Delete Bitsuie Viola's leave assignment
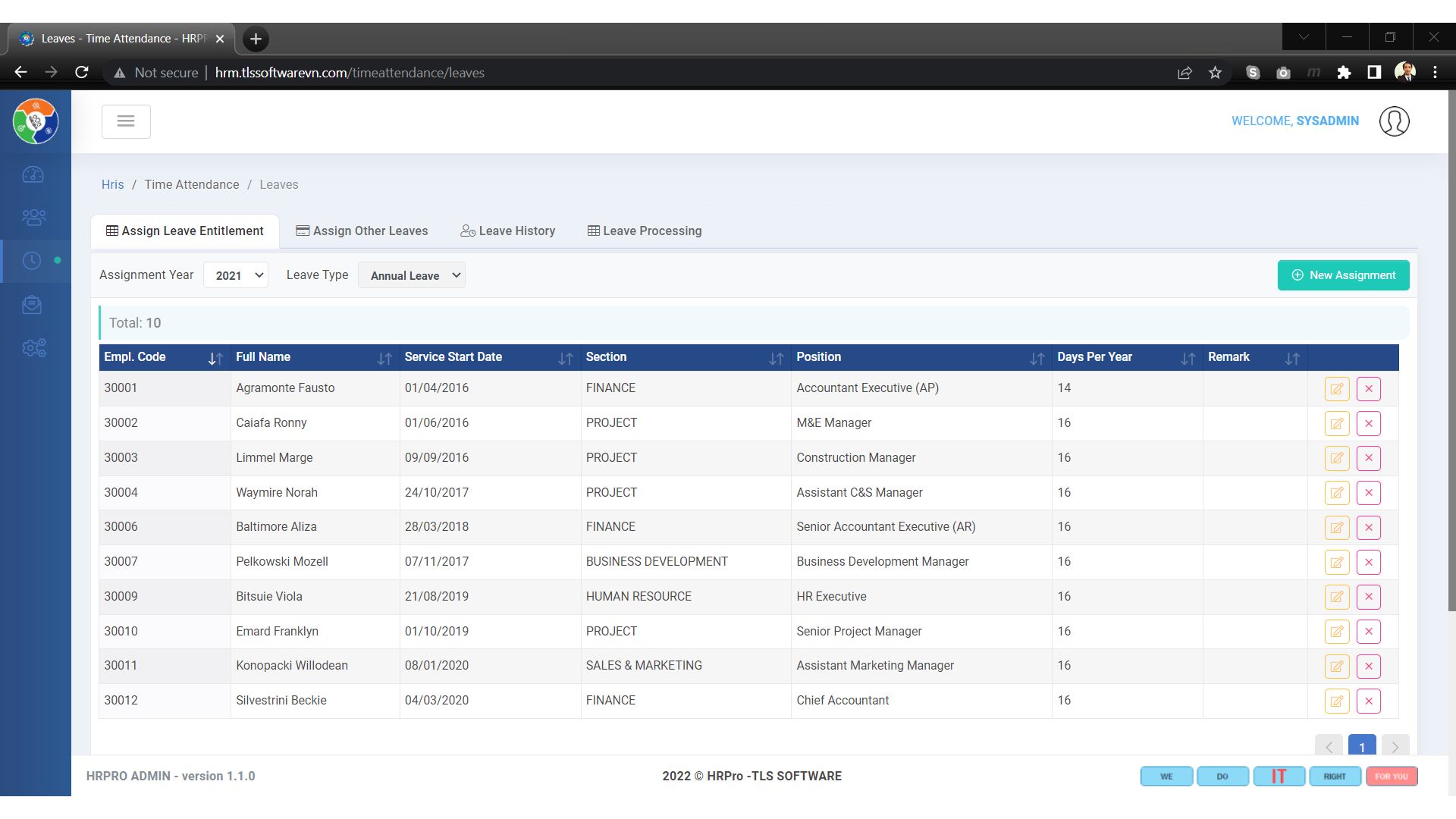 [1368, 597]
